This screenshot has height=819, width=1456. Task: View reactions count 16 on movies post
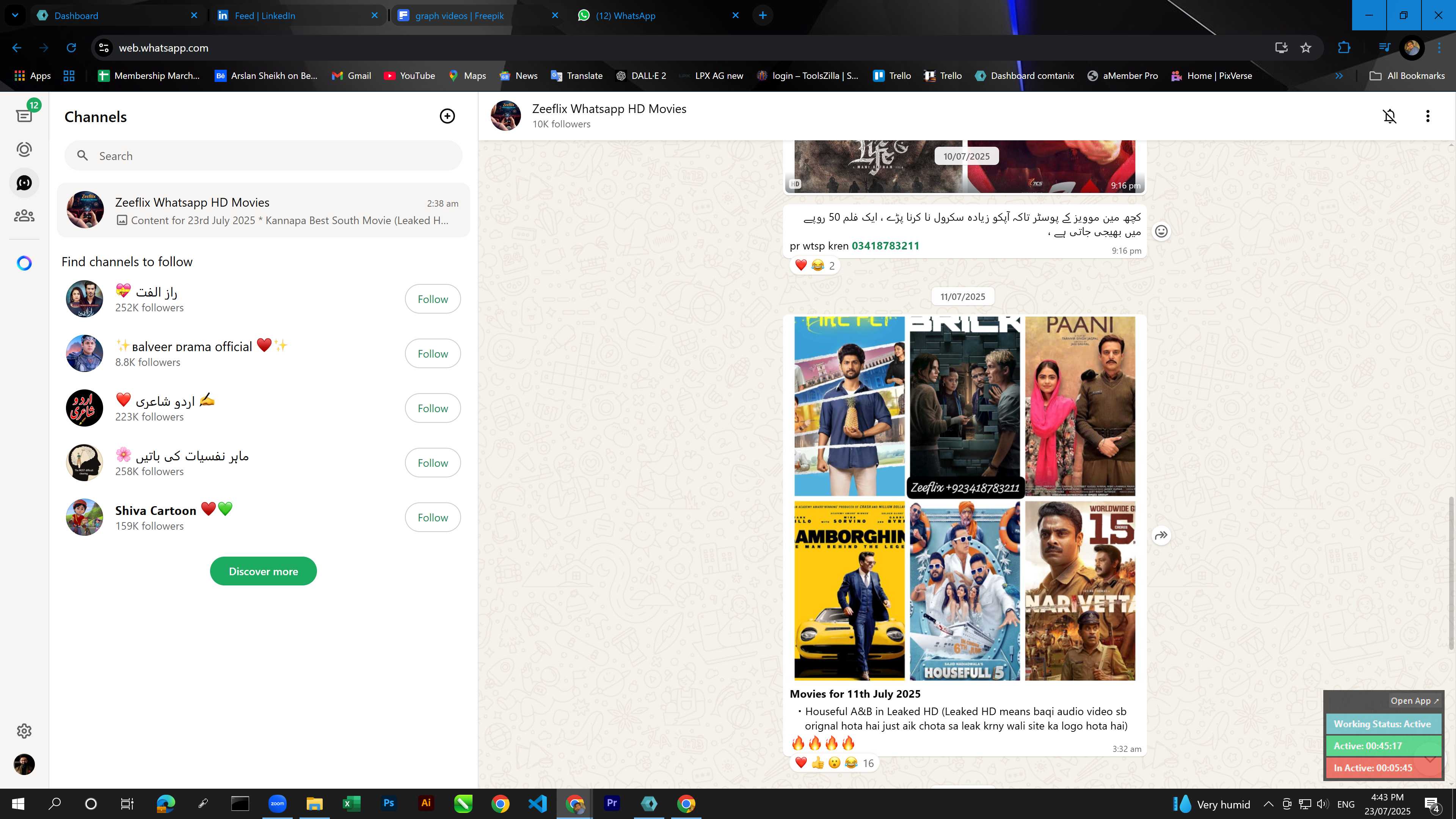[834, 763]
